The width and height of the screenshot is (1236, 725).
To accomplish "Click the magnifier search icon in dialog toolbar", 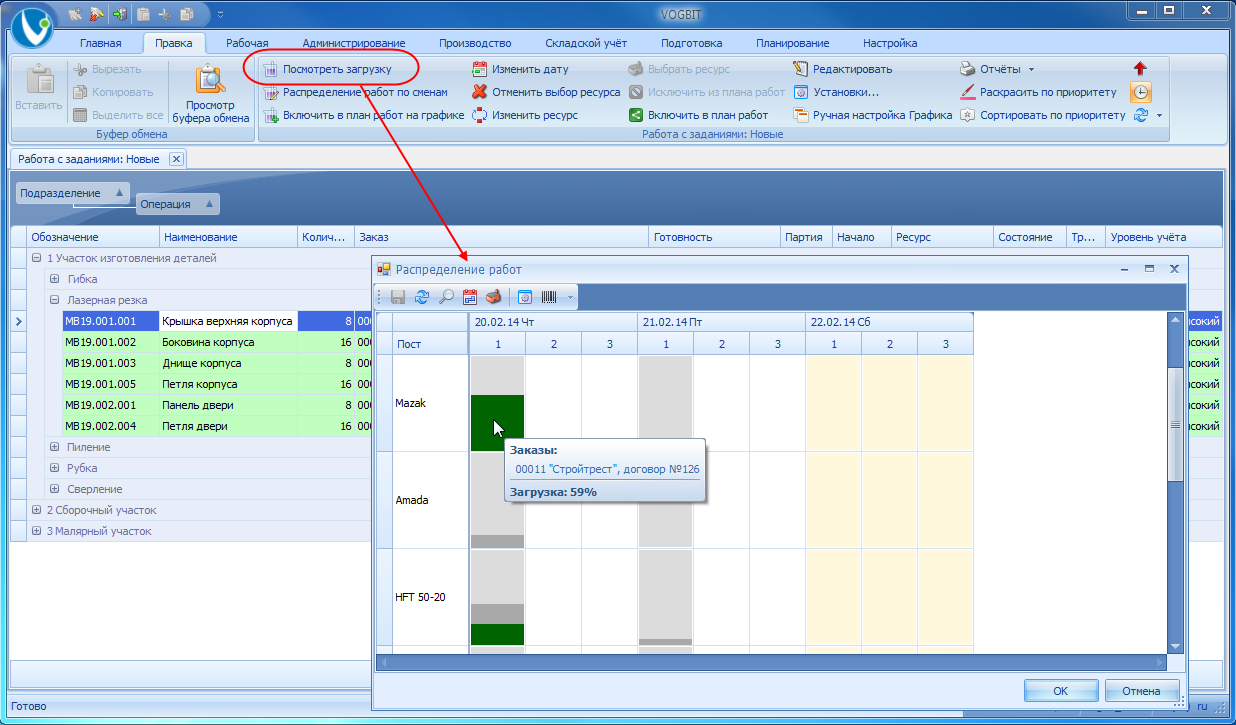I will (446, 297).
